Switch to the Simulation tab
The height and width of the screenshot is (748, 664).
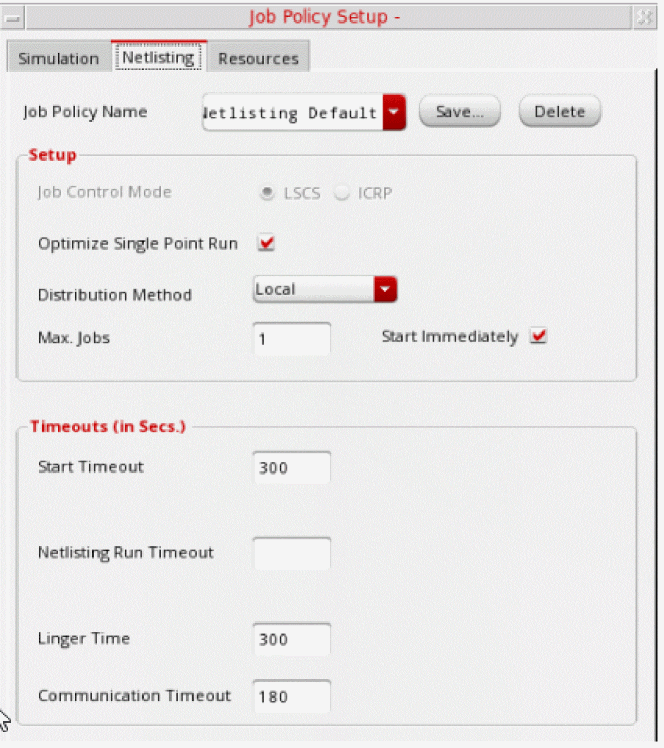pyautogui.click(x=59, y=58)
